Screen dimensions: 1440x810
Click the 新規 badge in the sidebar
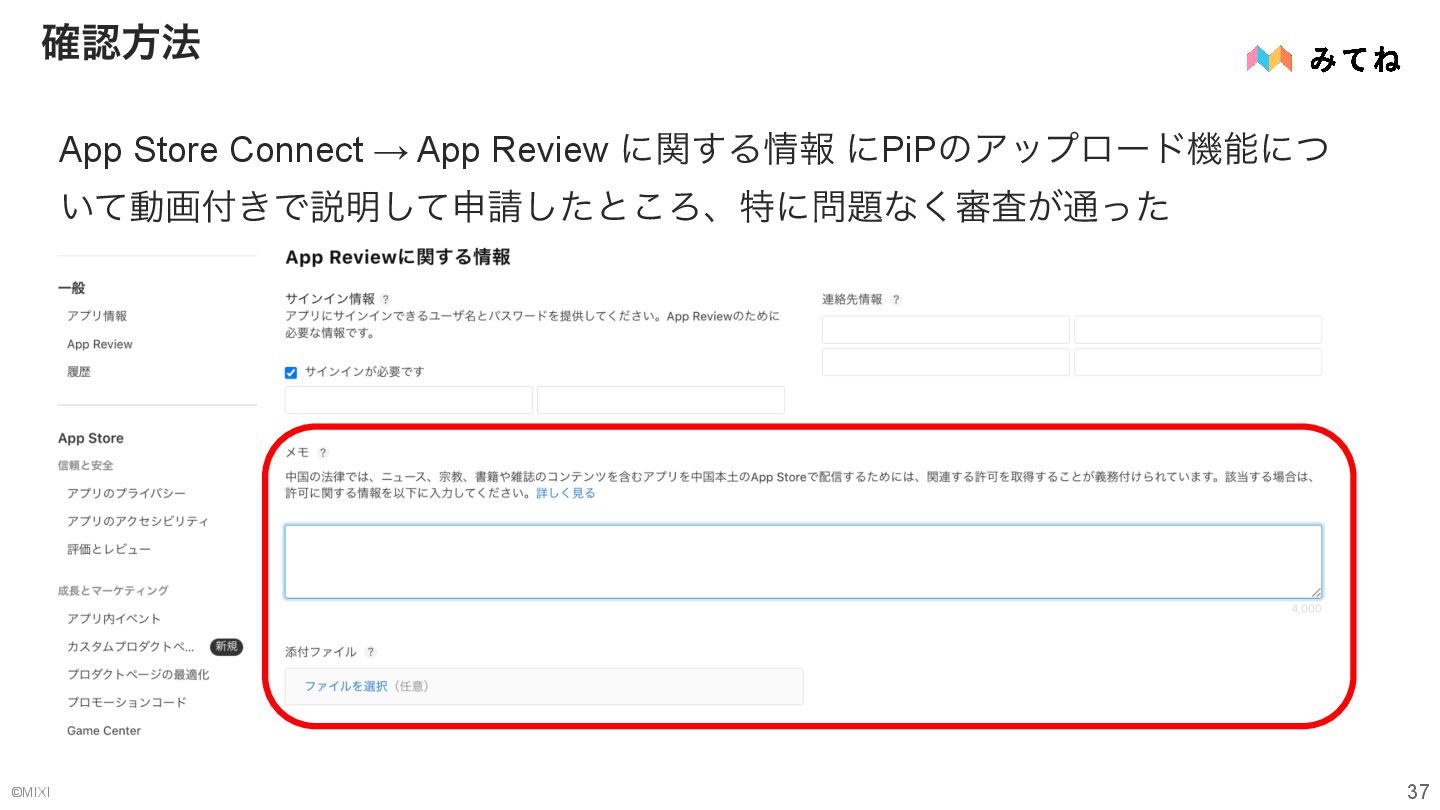(227, 647)
